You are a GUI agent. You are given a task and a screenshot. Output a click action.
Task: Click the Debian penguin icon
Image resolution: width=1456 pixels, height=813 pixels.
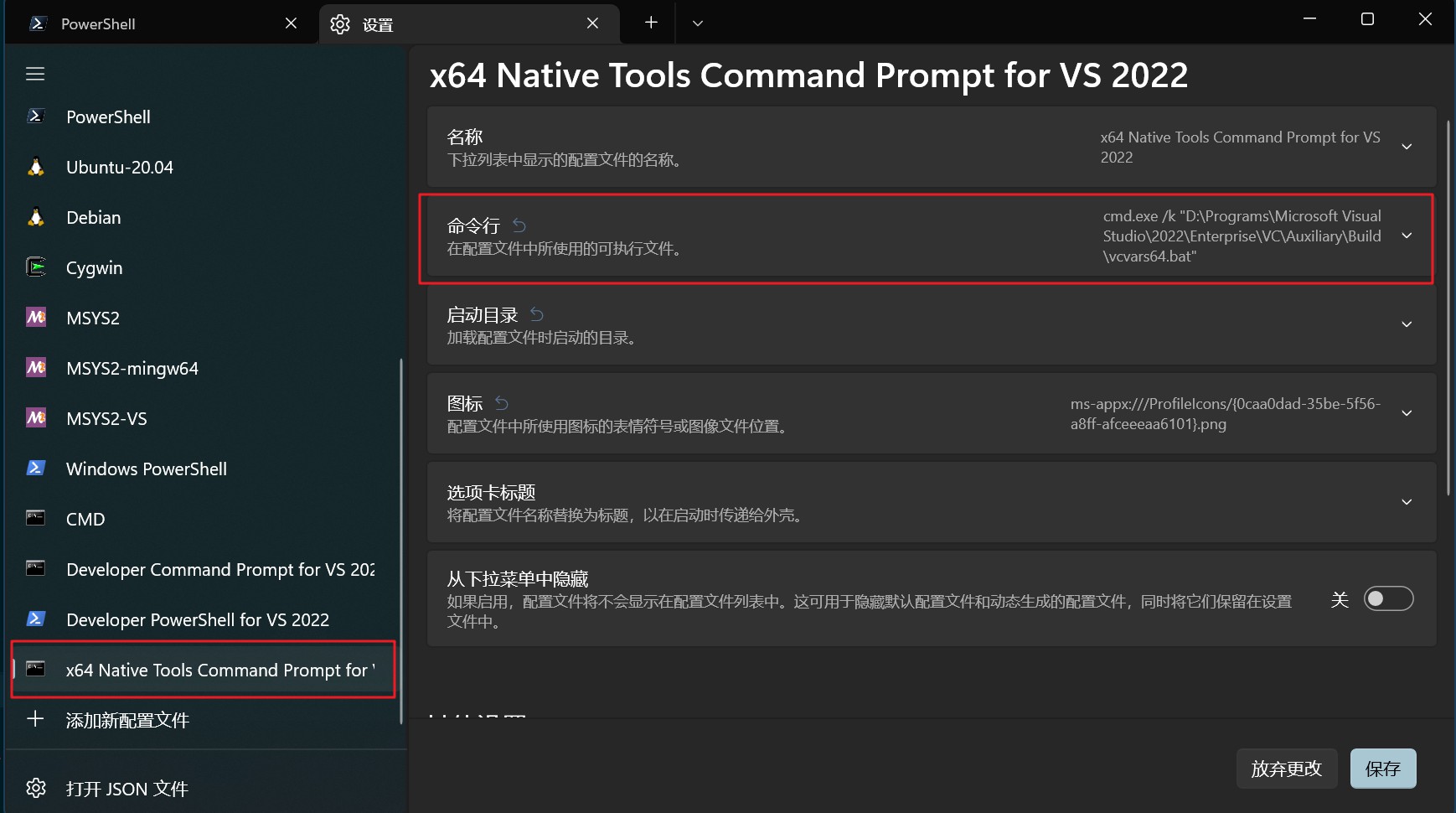tap(35, 217)
